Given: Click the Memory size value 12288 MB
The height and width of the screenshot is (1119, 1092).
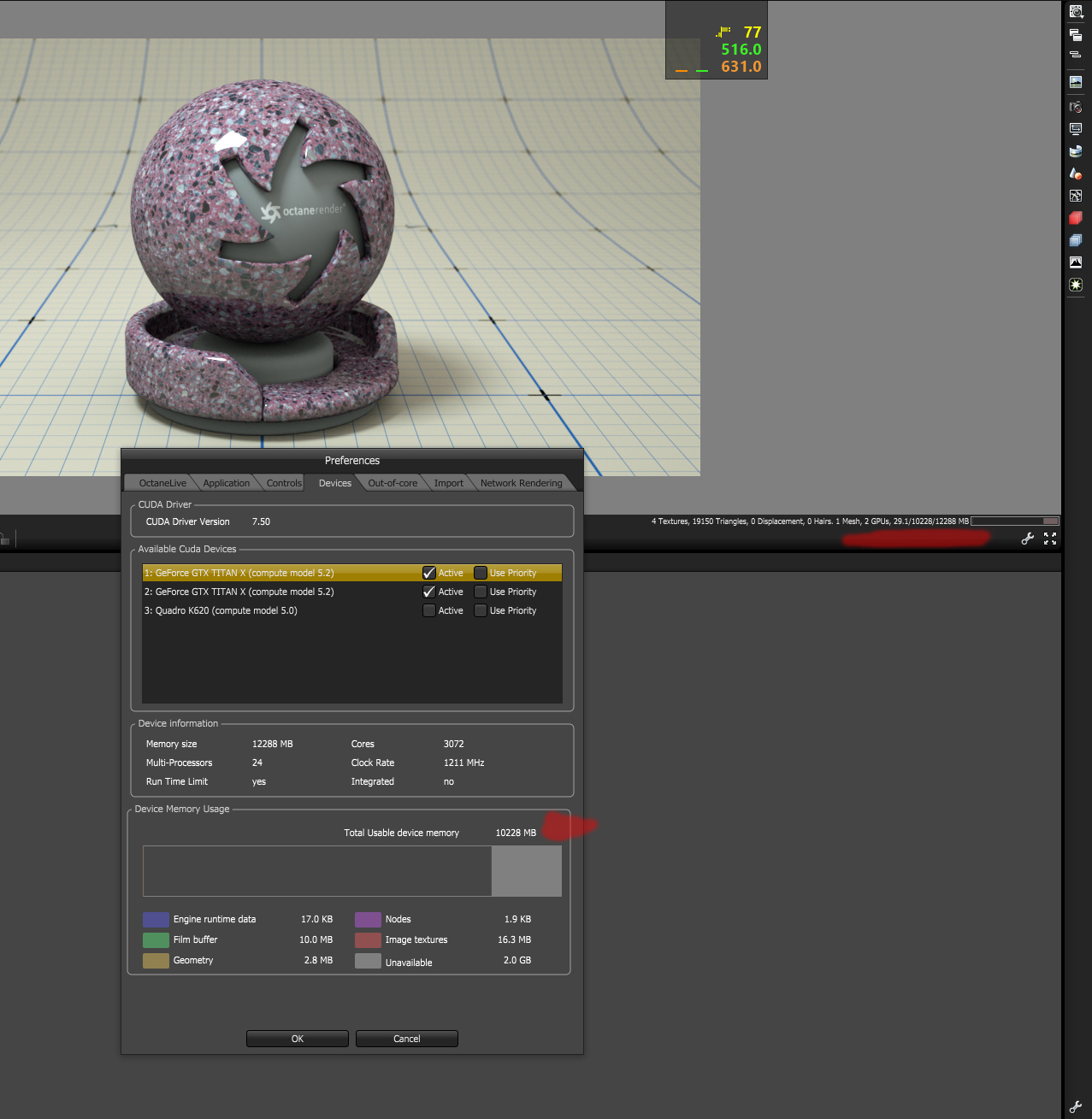Looking at the screenshot, I should click(272, 744).
